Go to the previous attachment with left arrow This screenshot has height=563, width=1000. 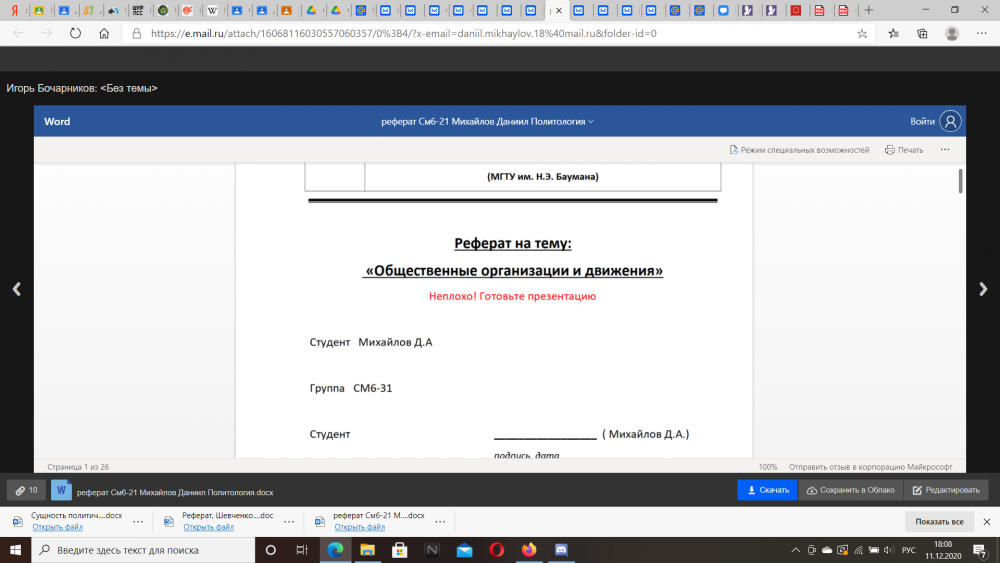[x=16, y=289]
